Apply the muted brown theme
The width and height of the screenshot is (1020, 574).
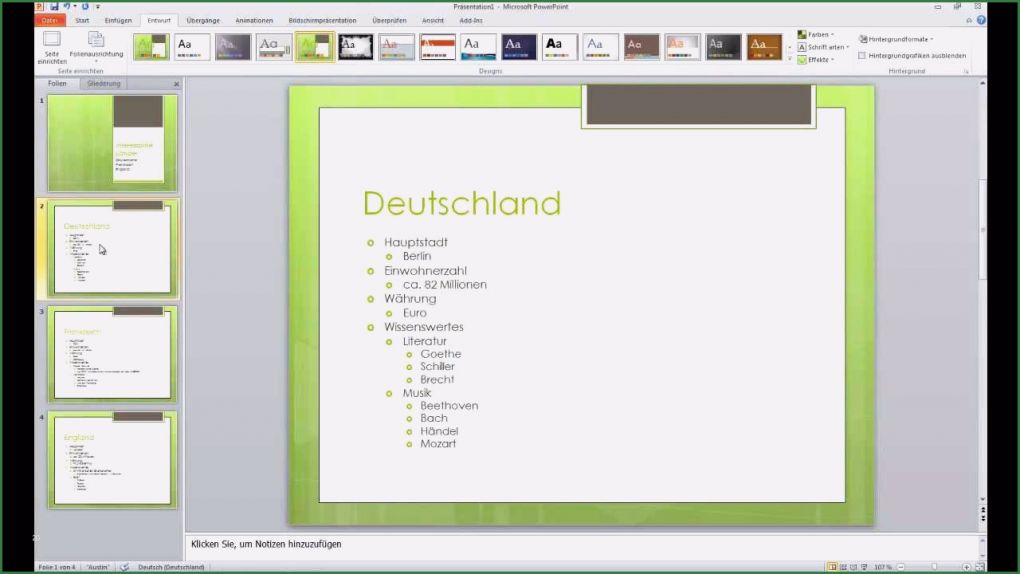pos(641,47)
